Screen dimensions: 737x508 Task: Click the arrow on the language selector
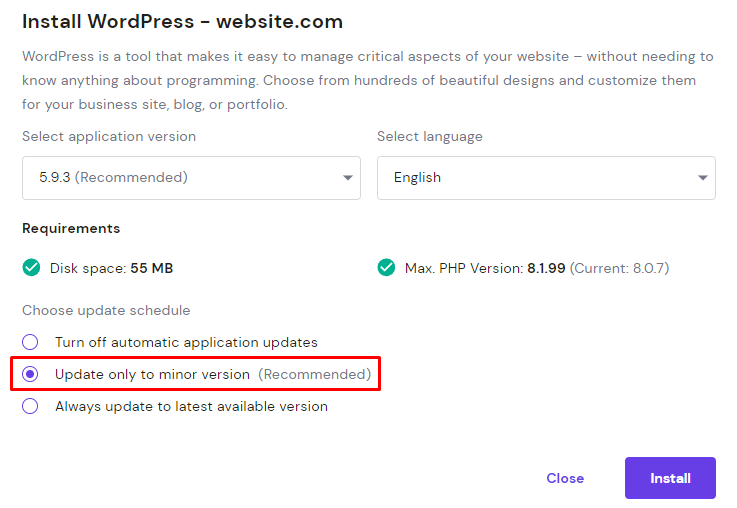point(702,178)
